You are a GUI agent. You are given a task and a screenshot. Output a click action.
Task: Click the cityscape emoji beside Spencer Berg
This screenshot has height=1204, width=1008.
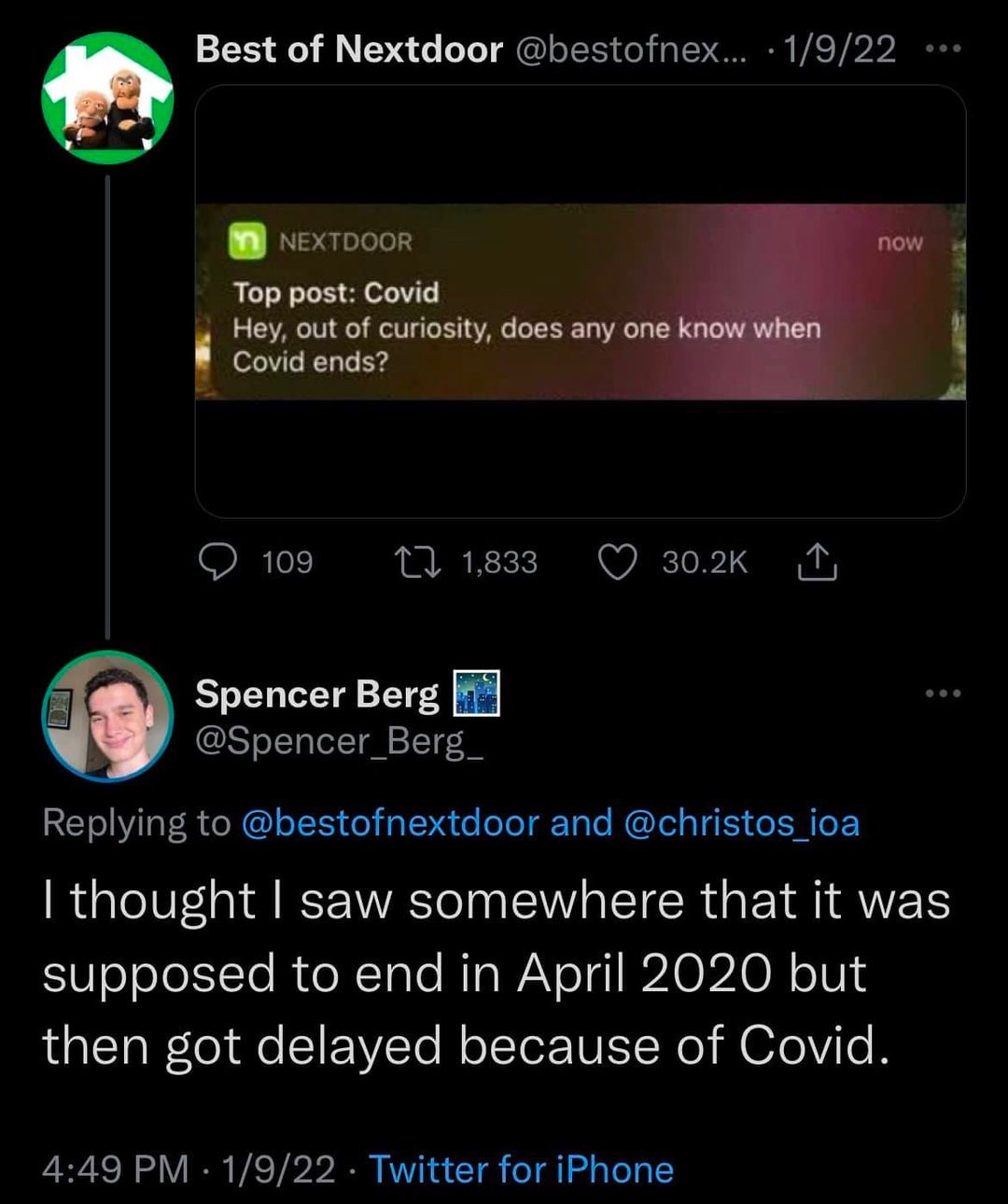[477, 693]
